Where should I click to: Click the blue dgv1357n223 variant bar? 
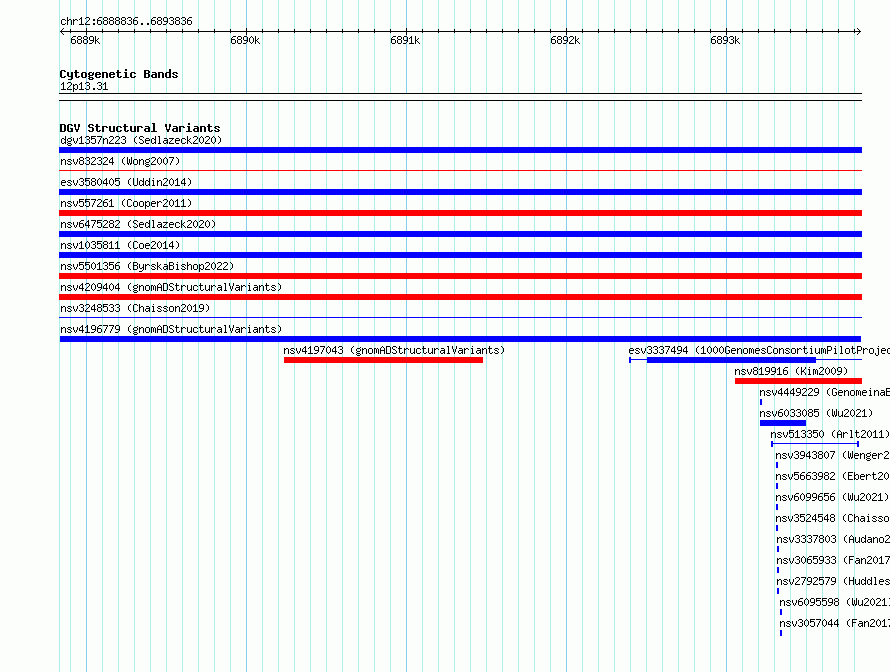tap(460, 150)
